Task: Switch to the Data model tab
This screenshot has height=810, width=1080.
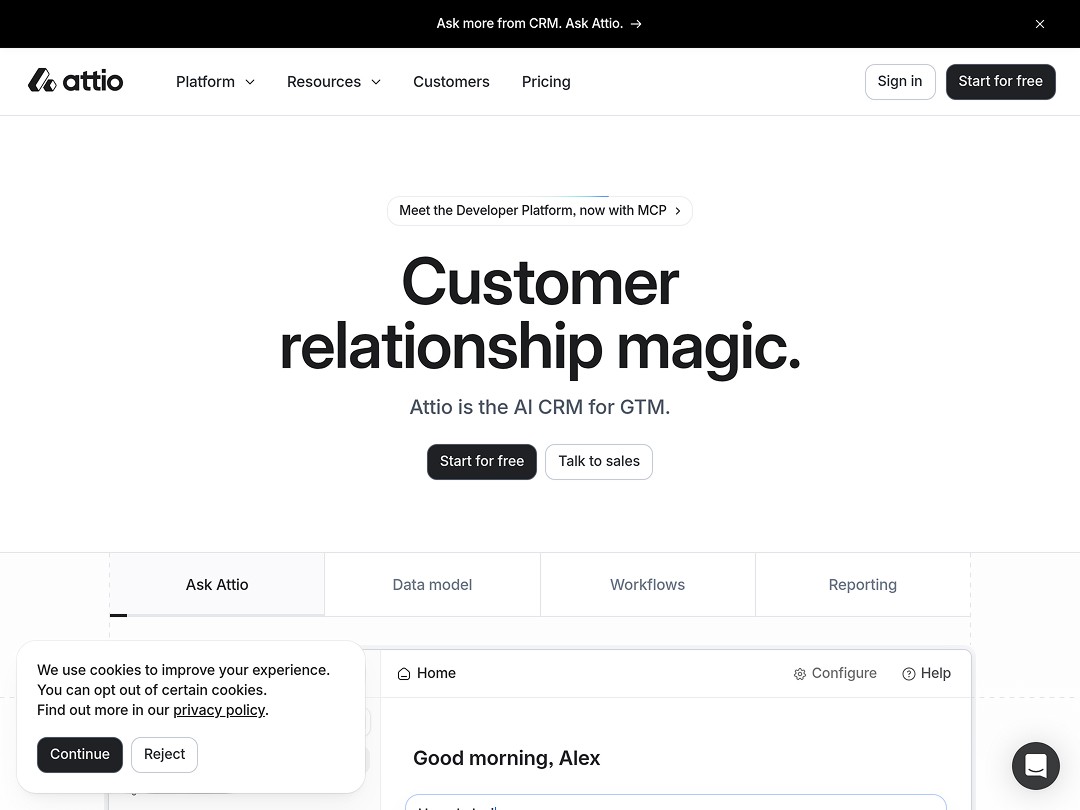Action: [432, 584]
